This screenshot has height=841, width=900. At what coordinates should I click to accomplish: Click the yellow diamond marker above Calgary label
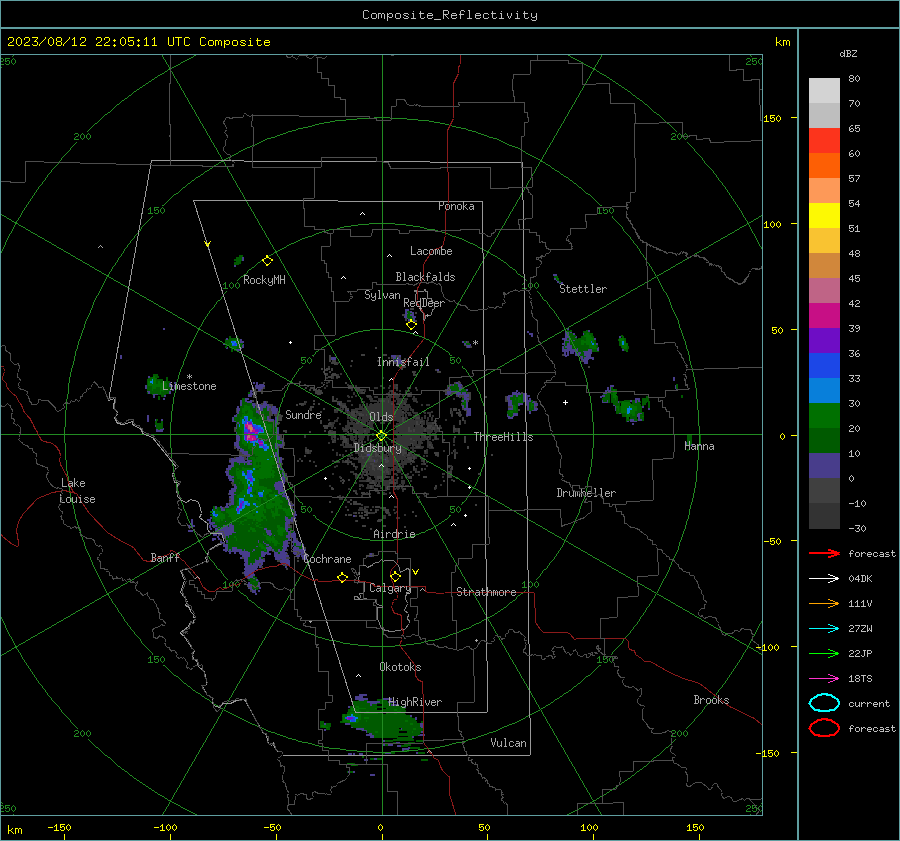395,576
